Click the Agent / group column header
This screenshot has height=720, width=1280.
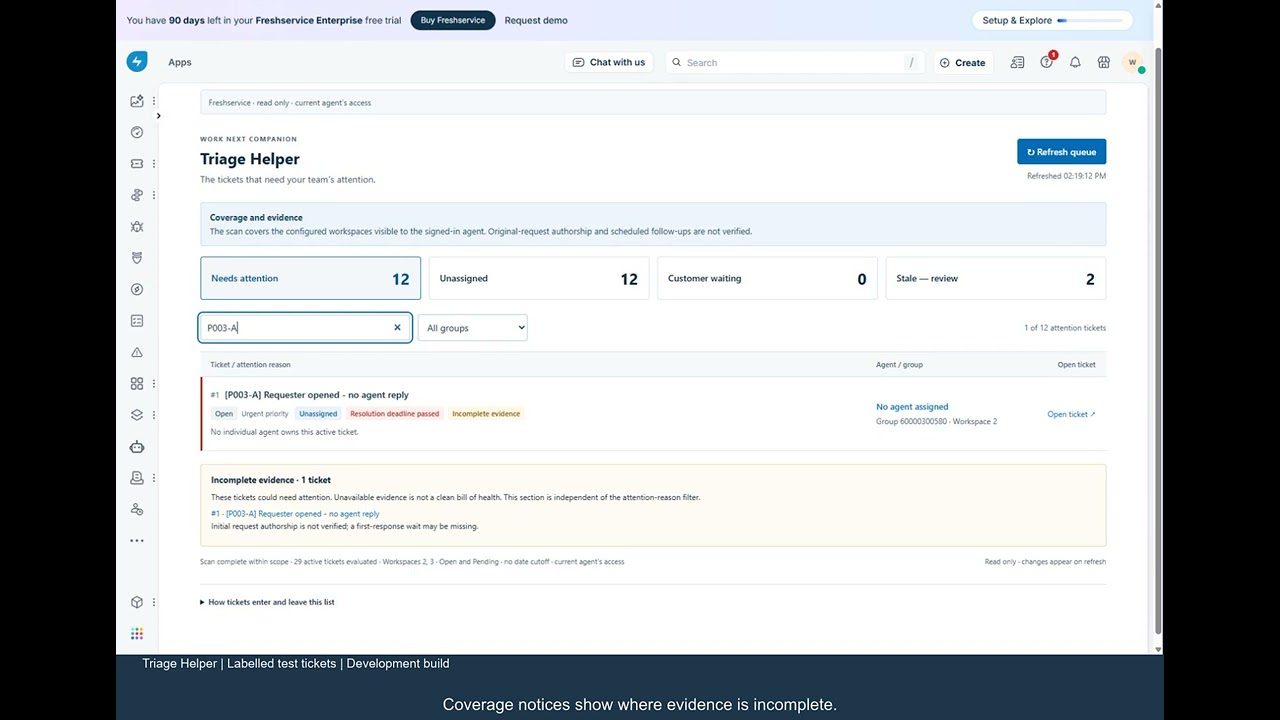[899, 365]
